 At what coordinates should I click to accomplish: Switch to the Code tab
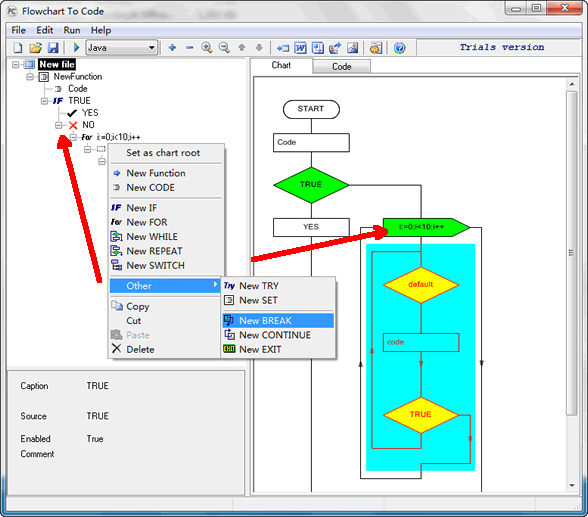tap(342, 66)
